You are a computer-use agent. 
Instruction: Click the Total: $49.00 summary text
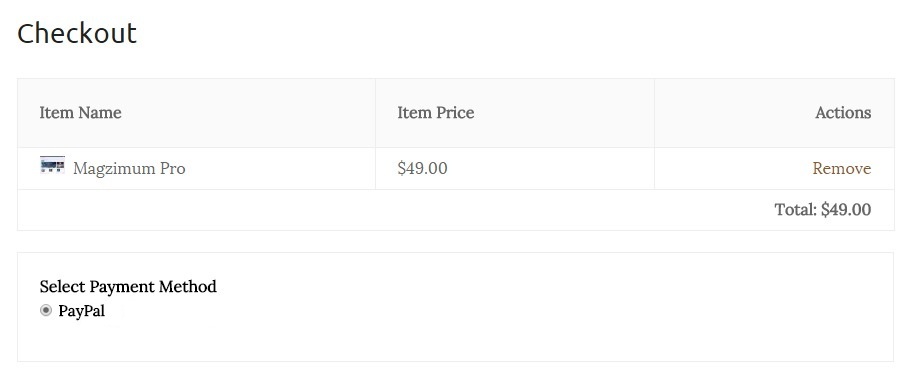(823, 209)
